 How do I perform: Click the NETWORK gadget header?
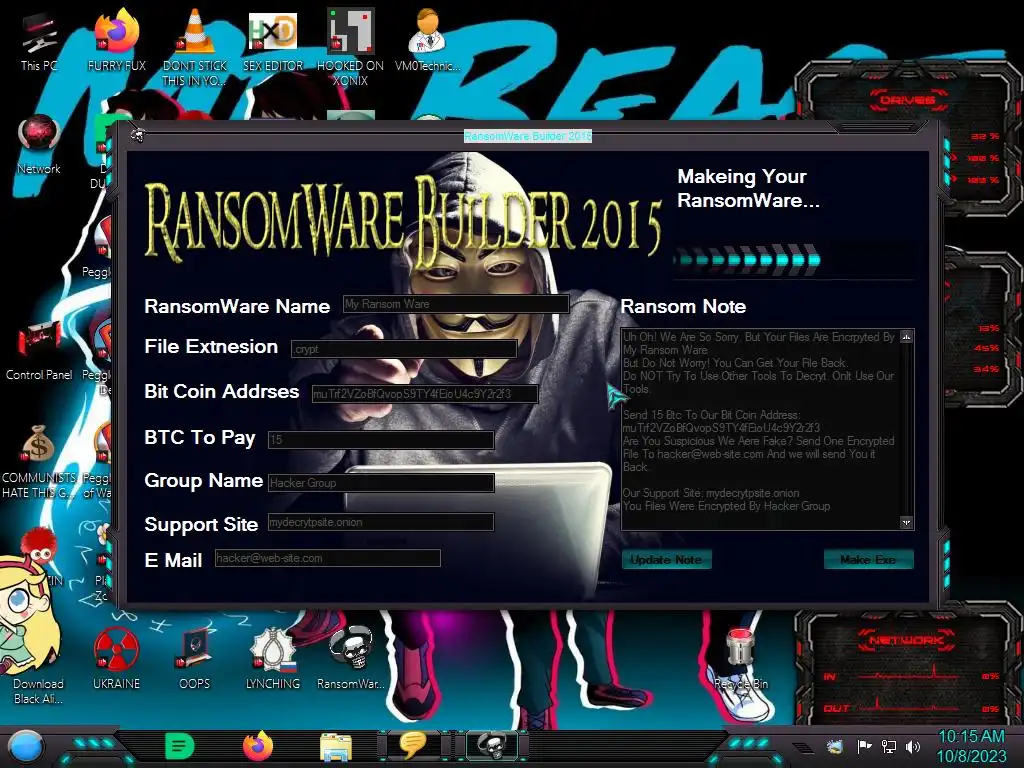pos(906,641)
